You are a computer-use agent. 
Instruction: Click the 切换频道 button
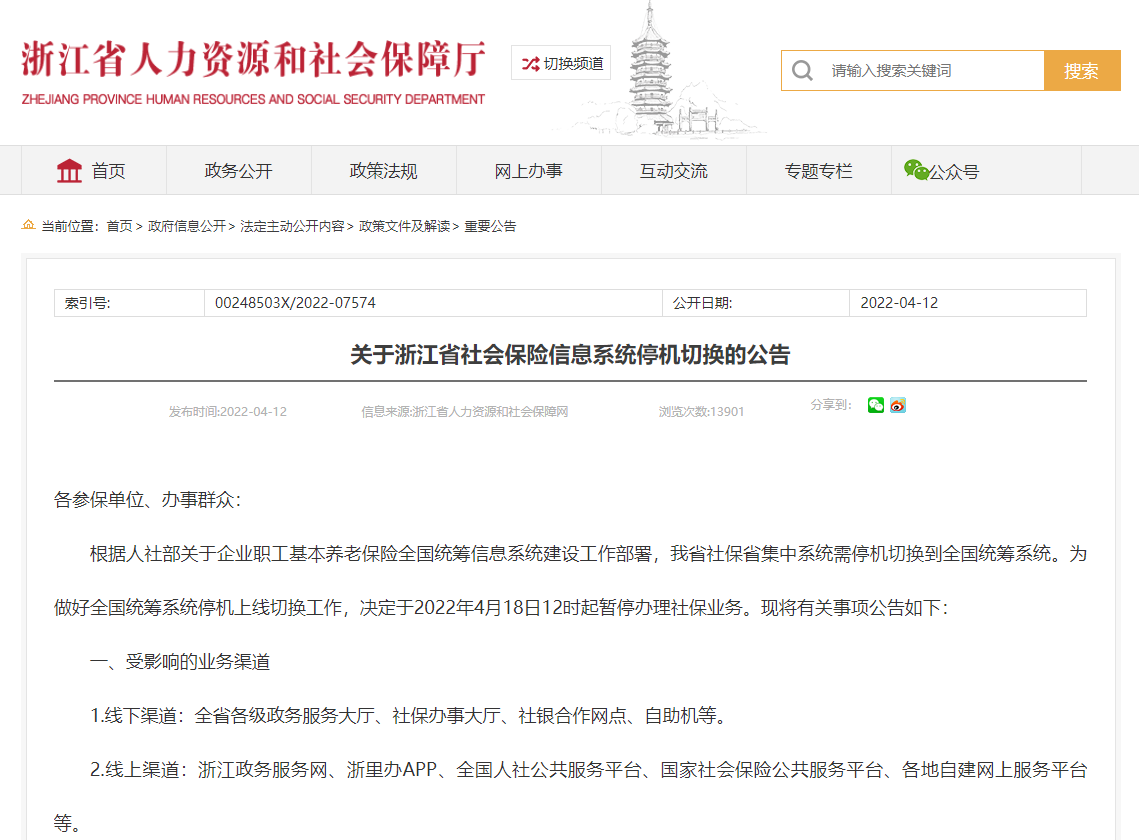561,63
